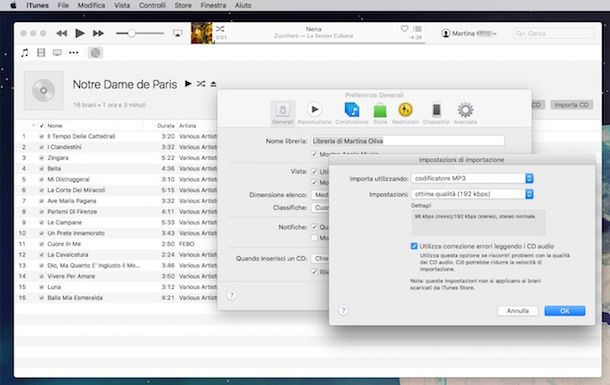Switch to the TV Shows library icon

[57, 52]
